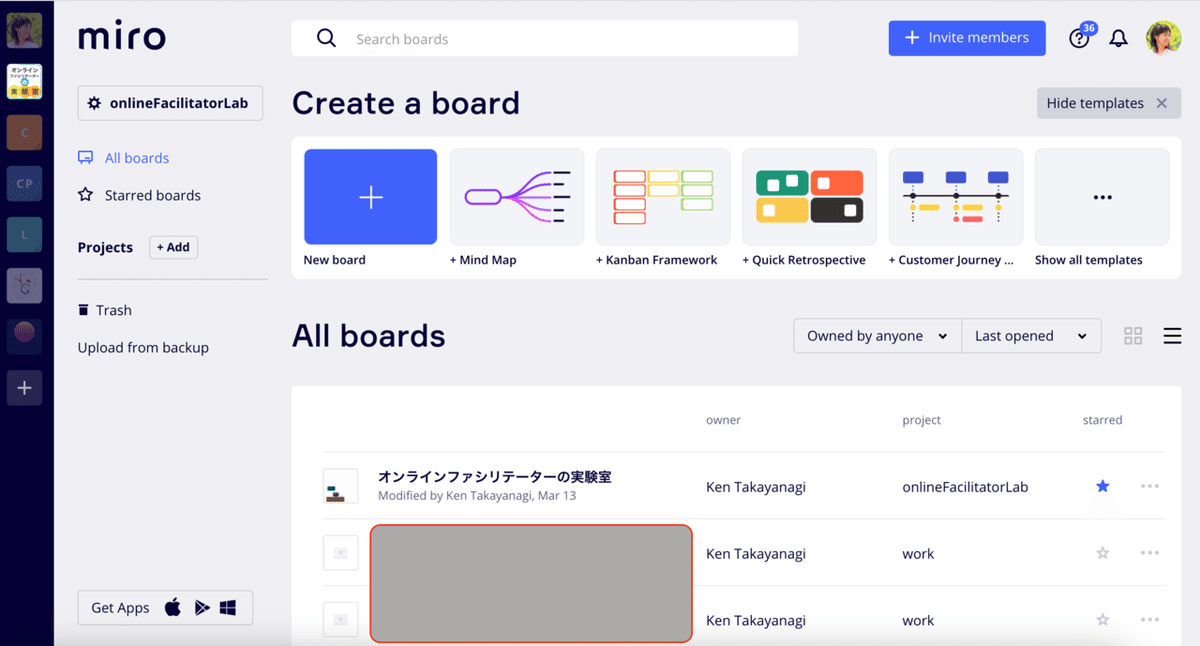The image size is (1200, 646).
Task: Focus the Search boards field
Action: point(545,38)
